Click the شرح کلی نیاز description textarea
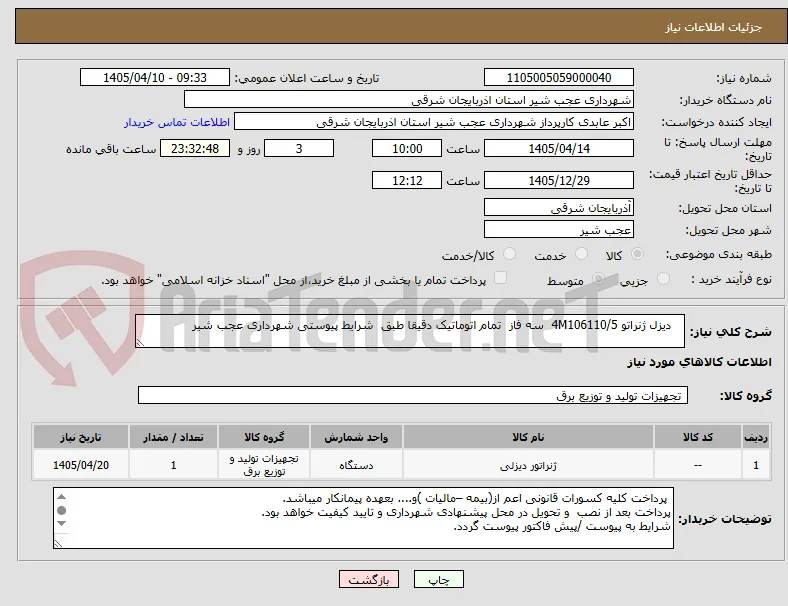Screen dimensions: 788x606 (410, 331)
